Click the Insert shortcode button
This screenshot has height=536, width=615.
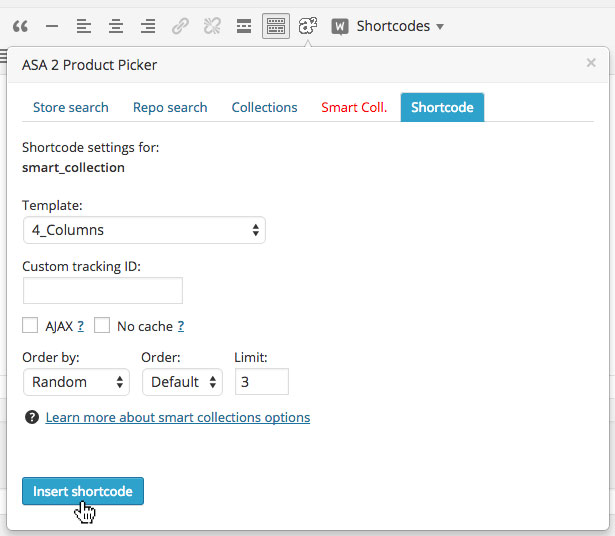pyautogui.click(x=83, y=491)
